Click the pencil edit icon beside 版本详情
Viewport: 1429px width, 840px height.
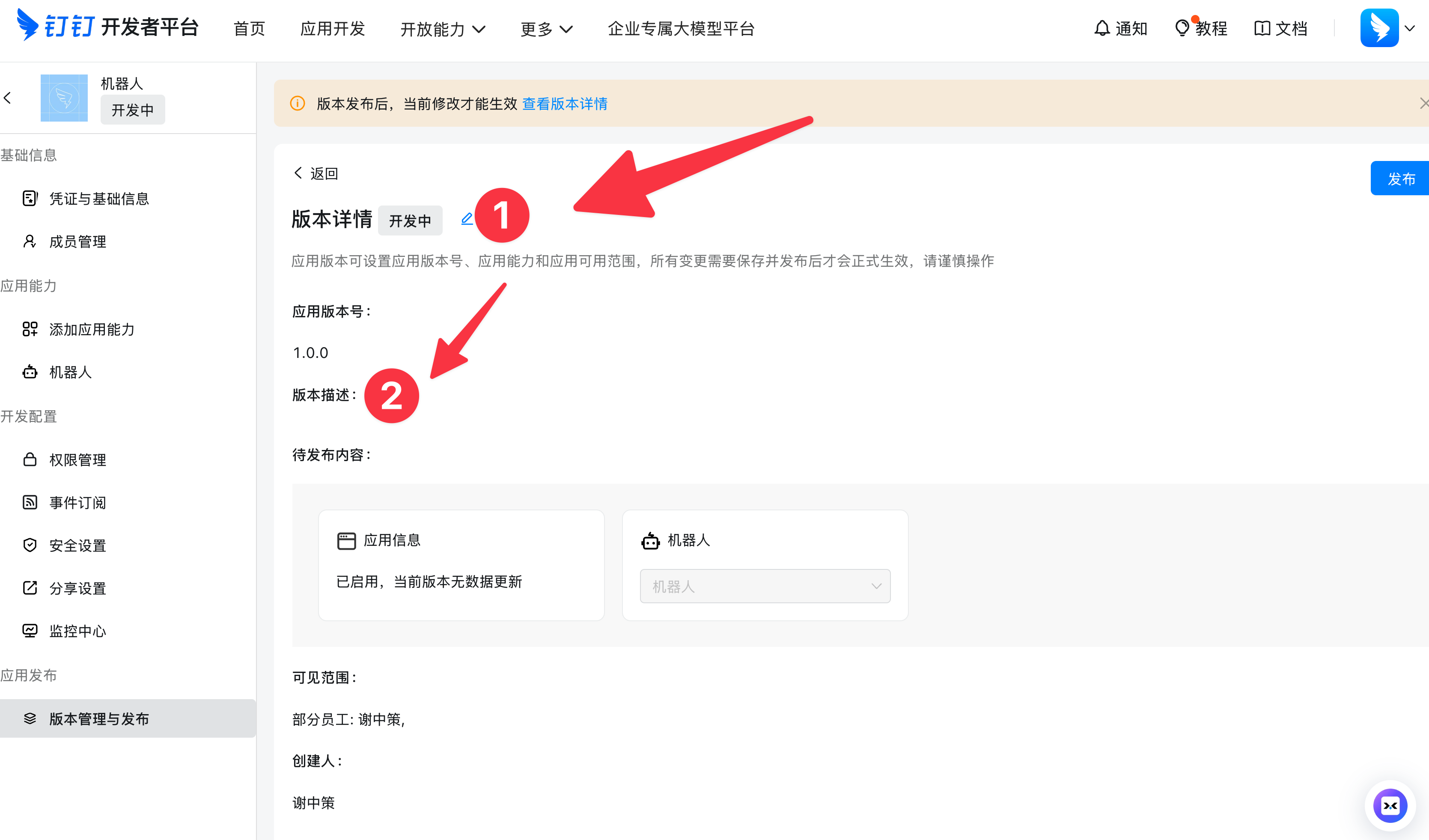[467, 219]
